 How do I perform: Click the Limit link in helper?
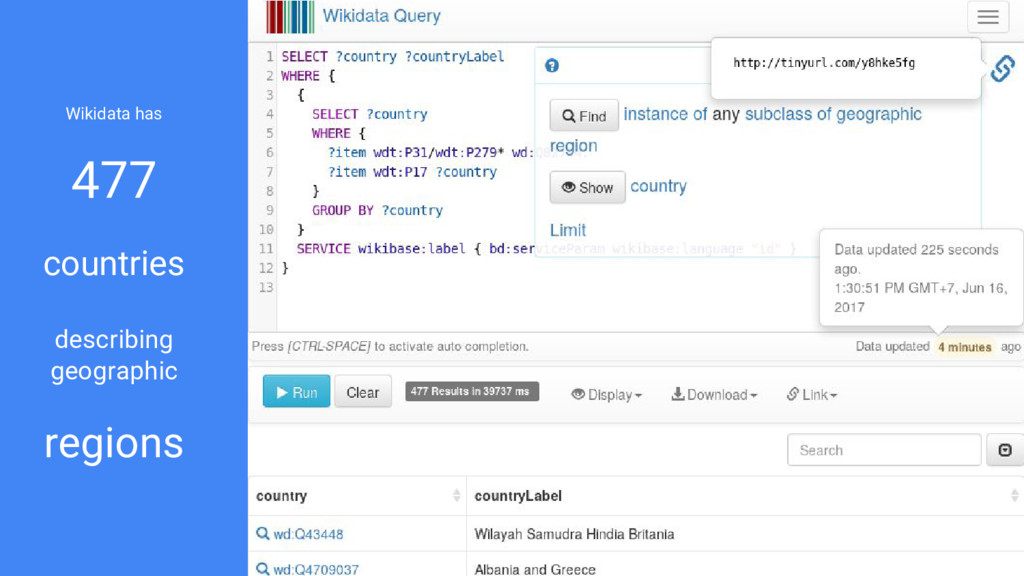[x=568, y=230]
